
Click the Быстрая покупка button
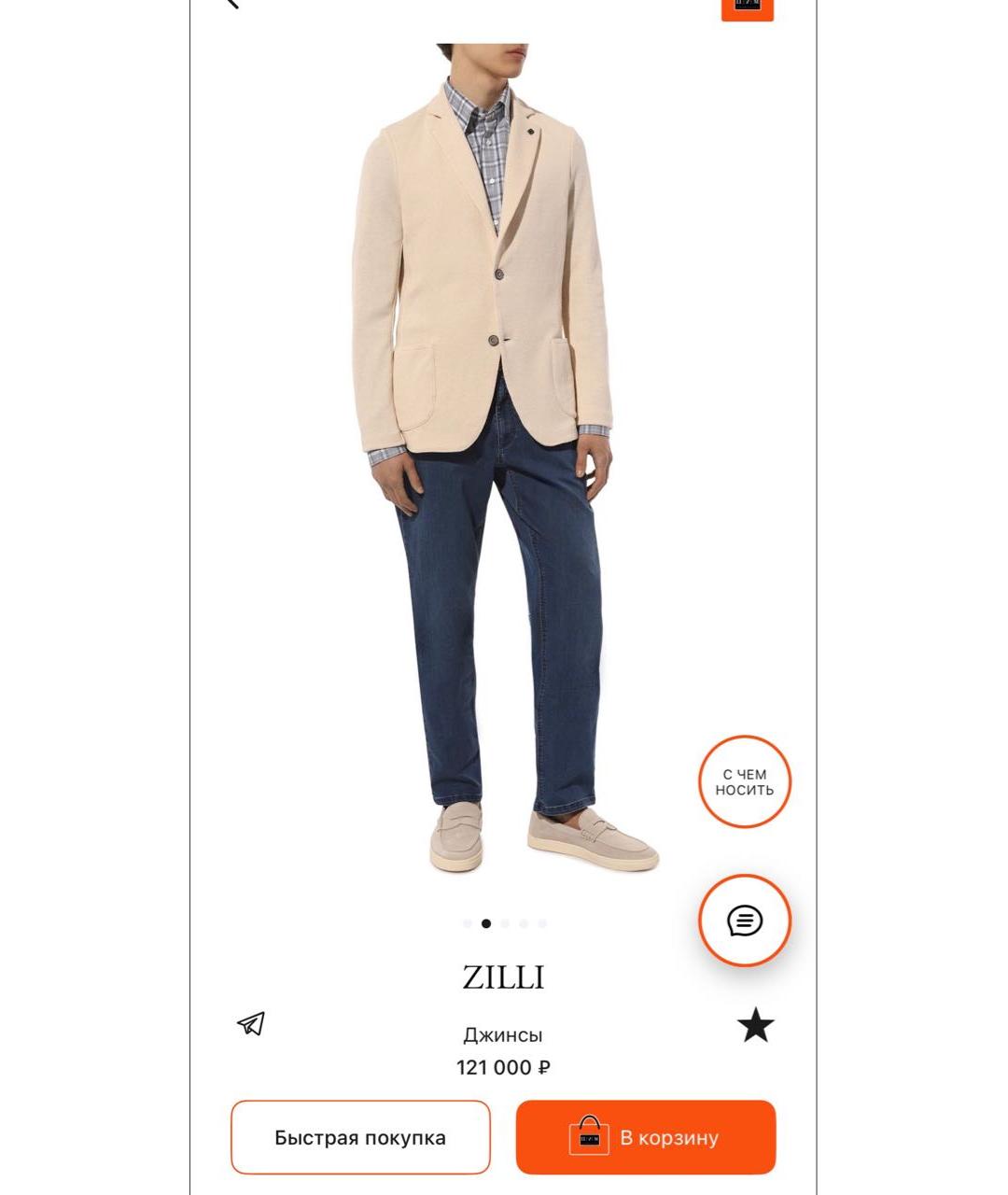pos(360,1137)
